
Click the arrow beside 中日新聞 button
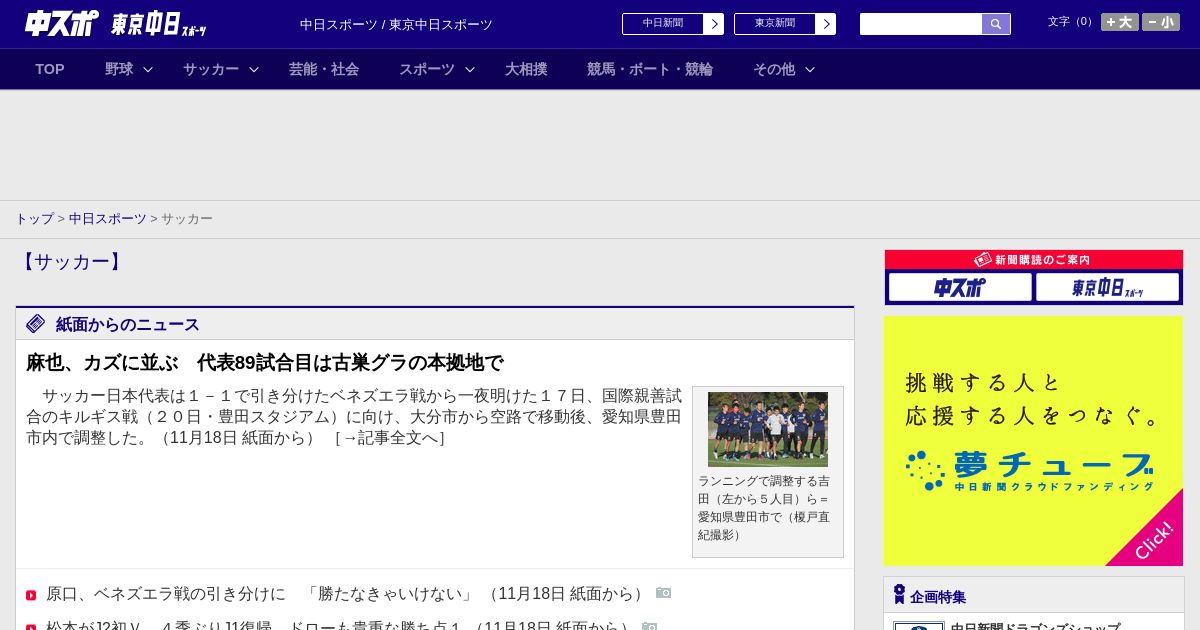tap(714, 24)
